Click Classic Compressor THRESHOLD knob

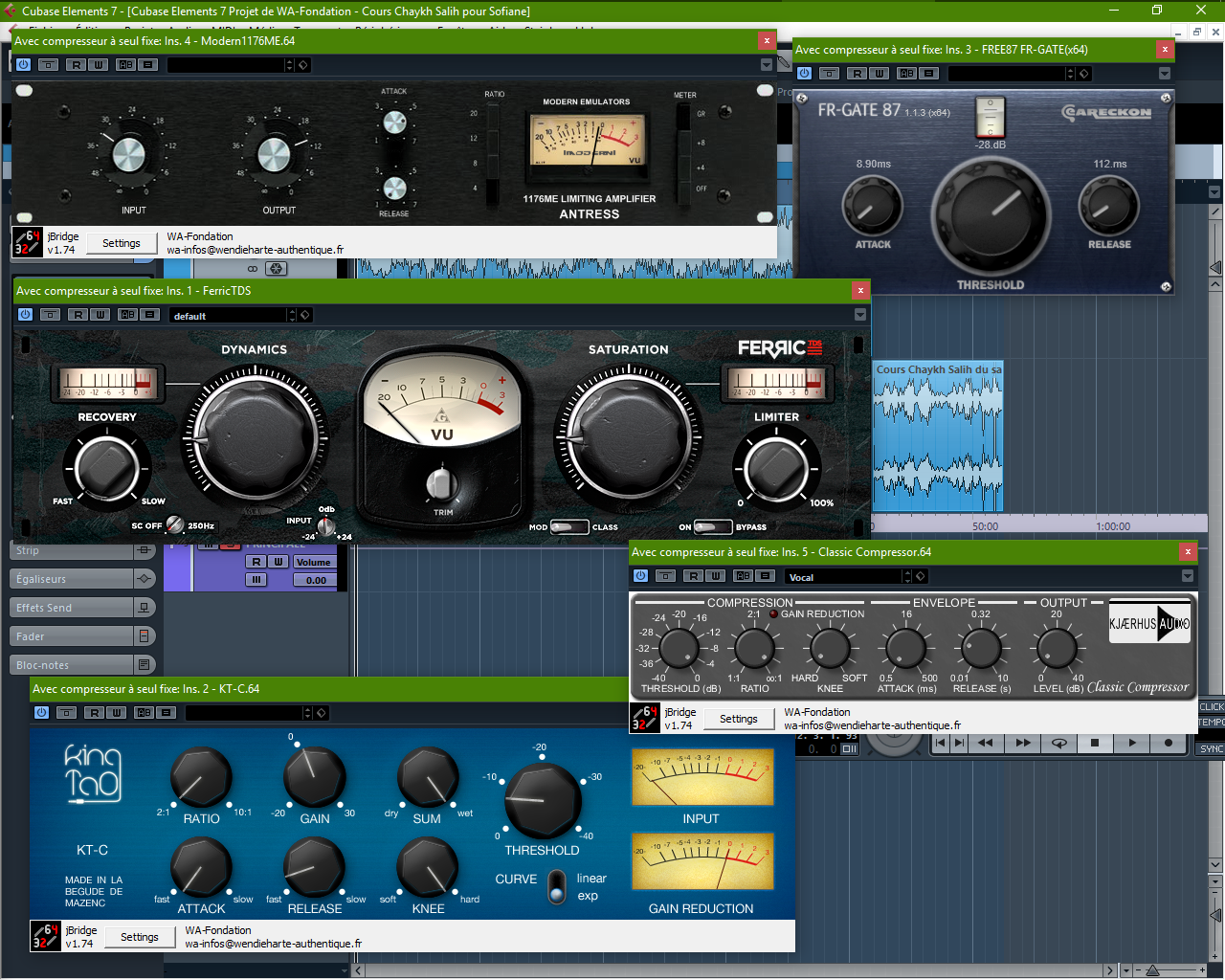tap(679, 649)
